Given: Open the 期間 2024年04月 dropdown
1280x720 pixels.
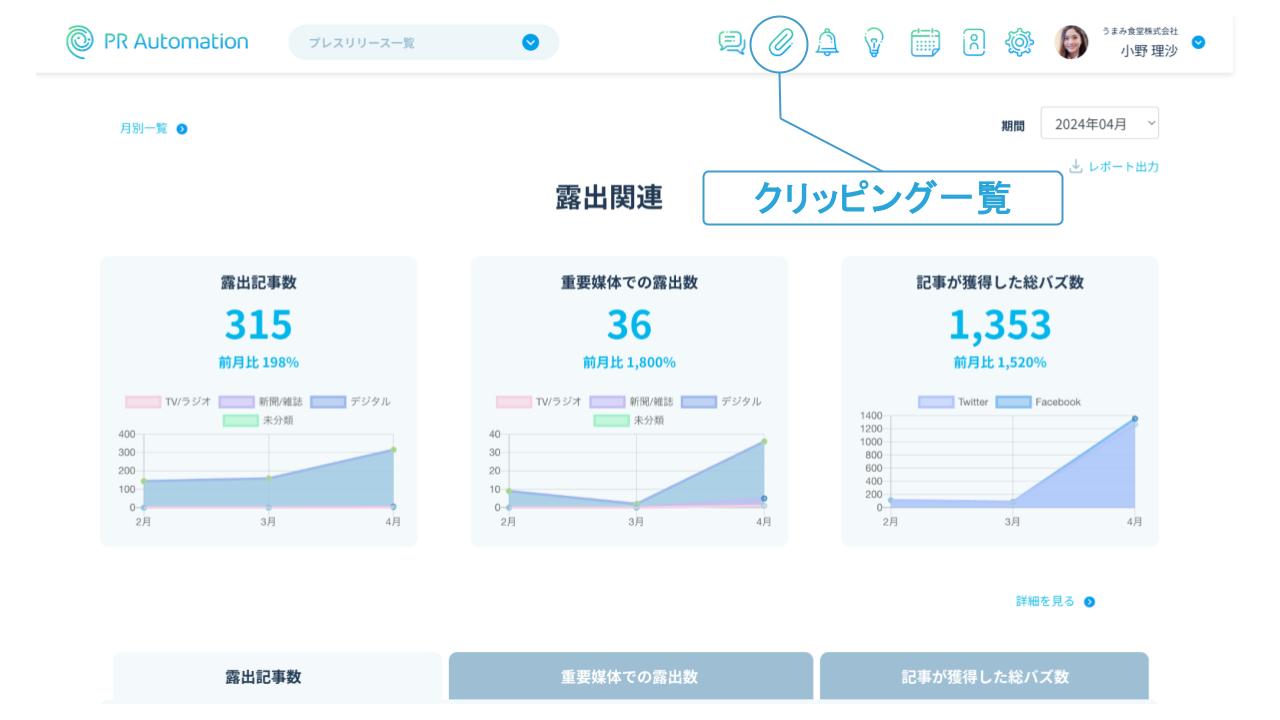Looking at the screenshot, I should pyautogui.click(x=1100, y=124).
